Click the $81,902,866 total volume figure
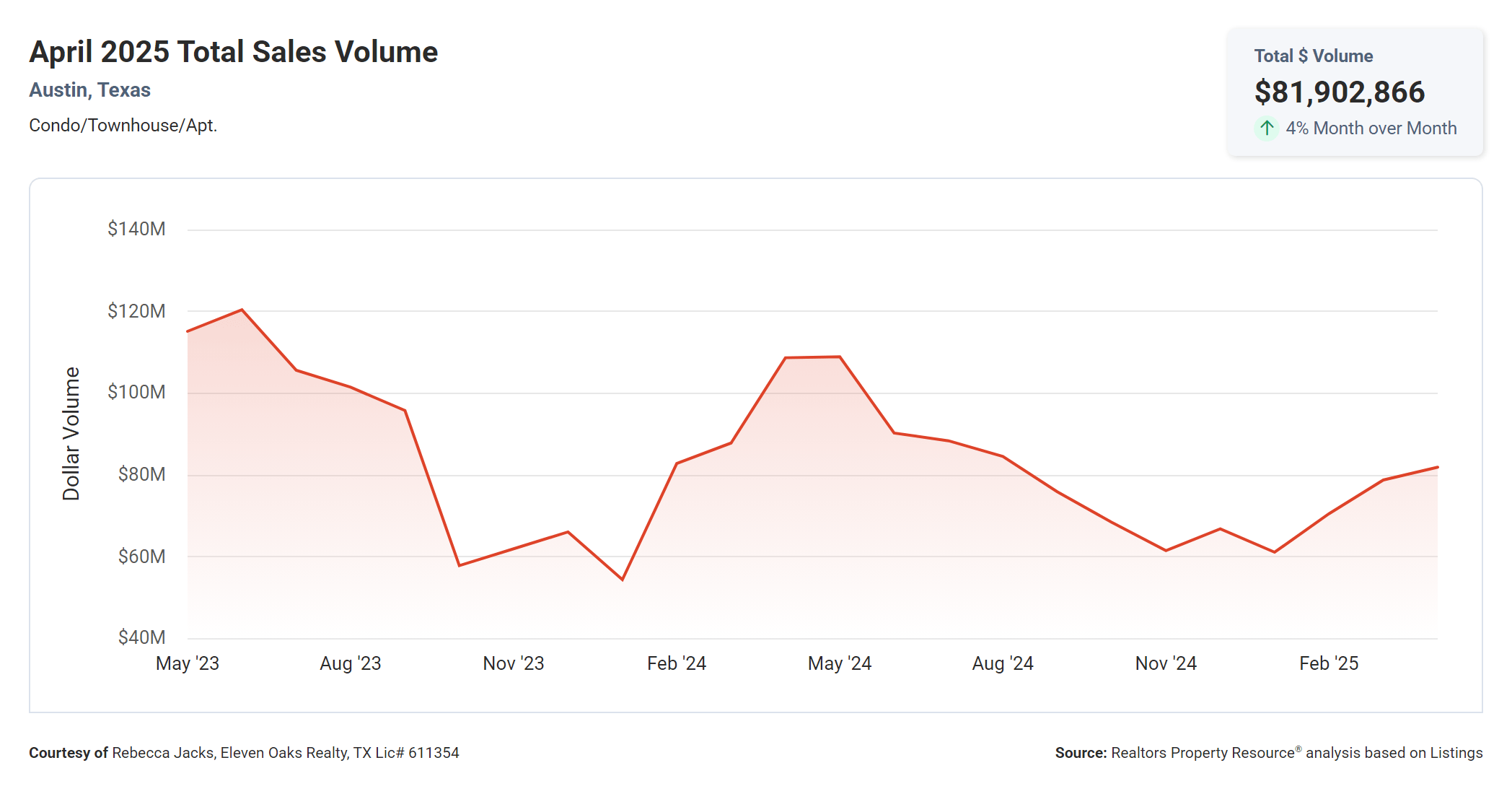The height and width of the screenshot is (794, 1512). pyautogui.click(x=1339, y=92)
